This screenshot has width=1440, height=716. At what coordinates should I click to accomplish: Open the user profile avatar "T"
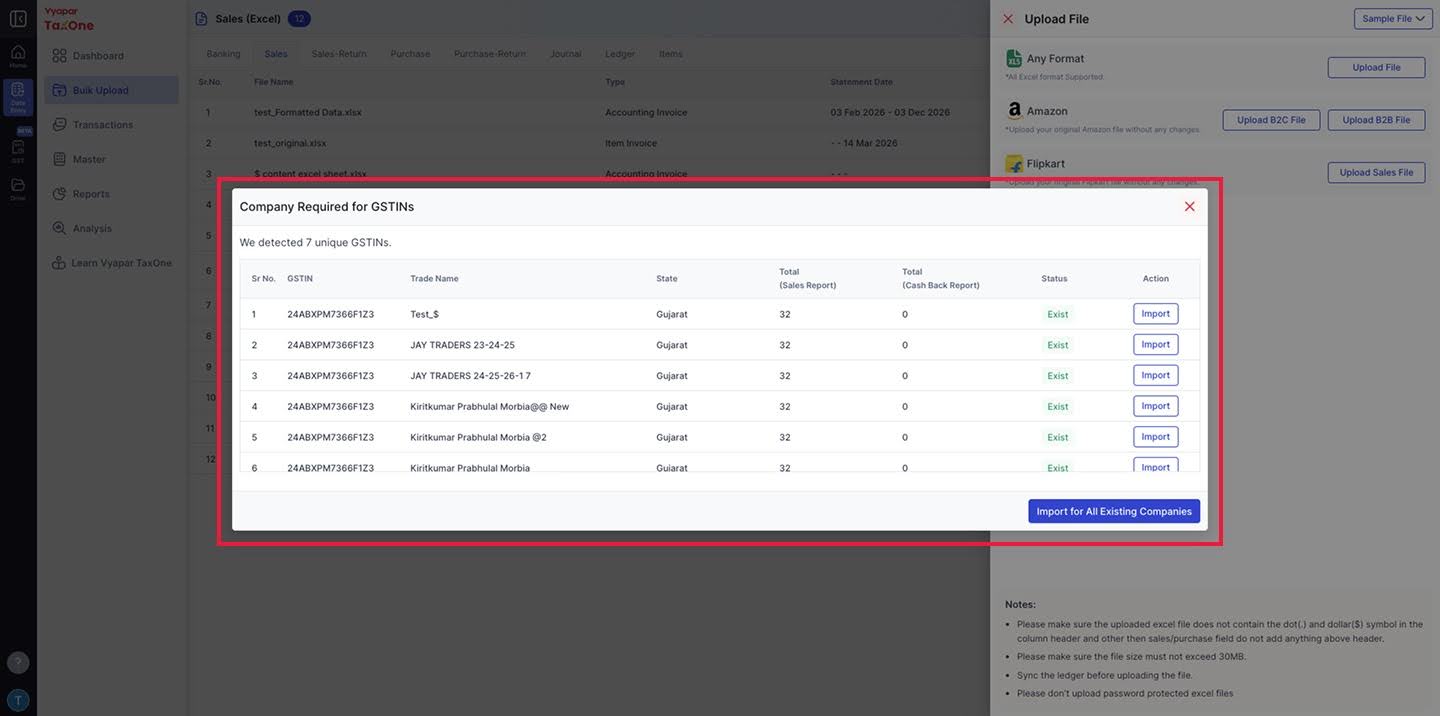pos(18,700)
